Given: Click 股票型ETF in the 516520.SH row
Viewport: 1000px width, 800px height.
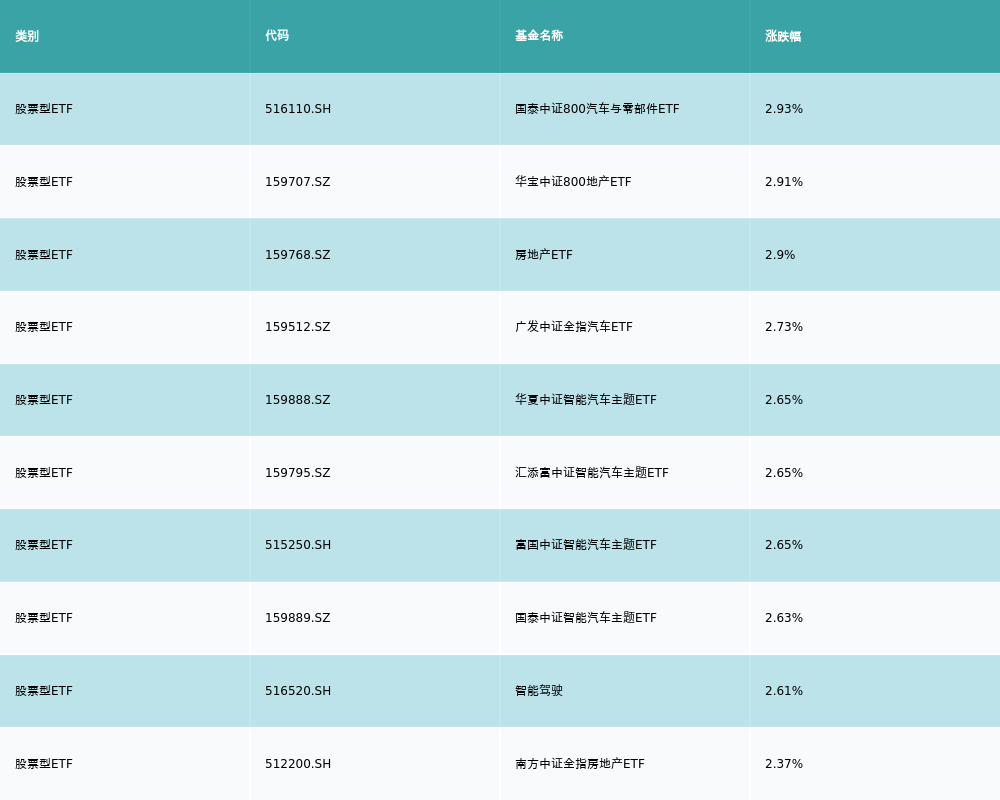Looking at the screenshot, I should 44,691.
